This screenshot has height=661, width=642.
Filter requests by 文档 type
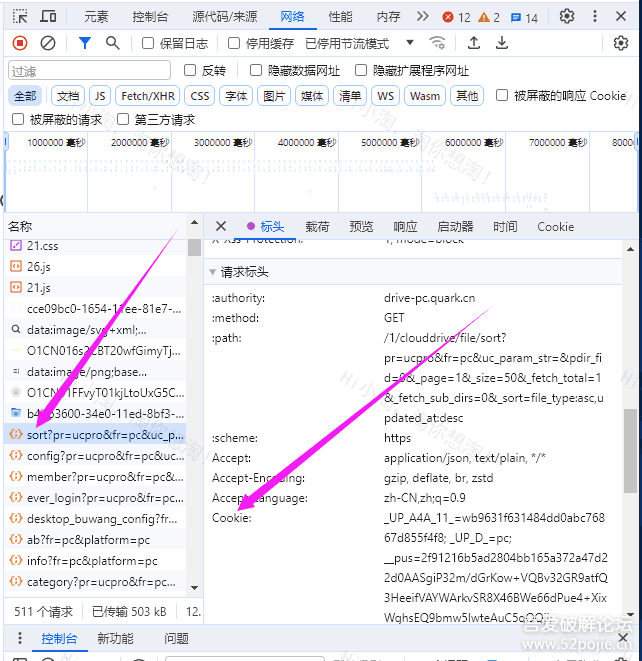click(x=68, y=96)
